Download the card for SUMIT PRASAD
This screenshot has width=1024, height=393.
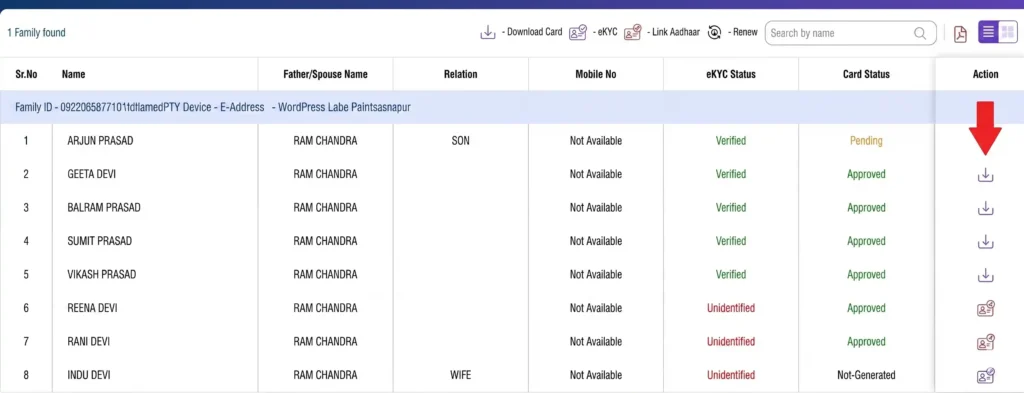tap(985, 242)
